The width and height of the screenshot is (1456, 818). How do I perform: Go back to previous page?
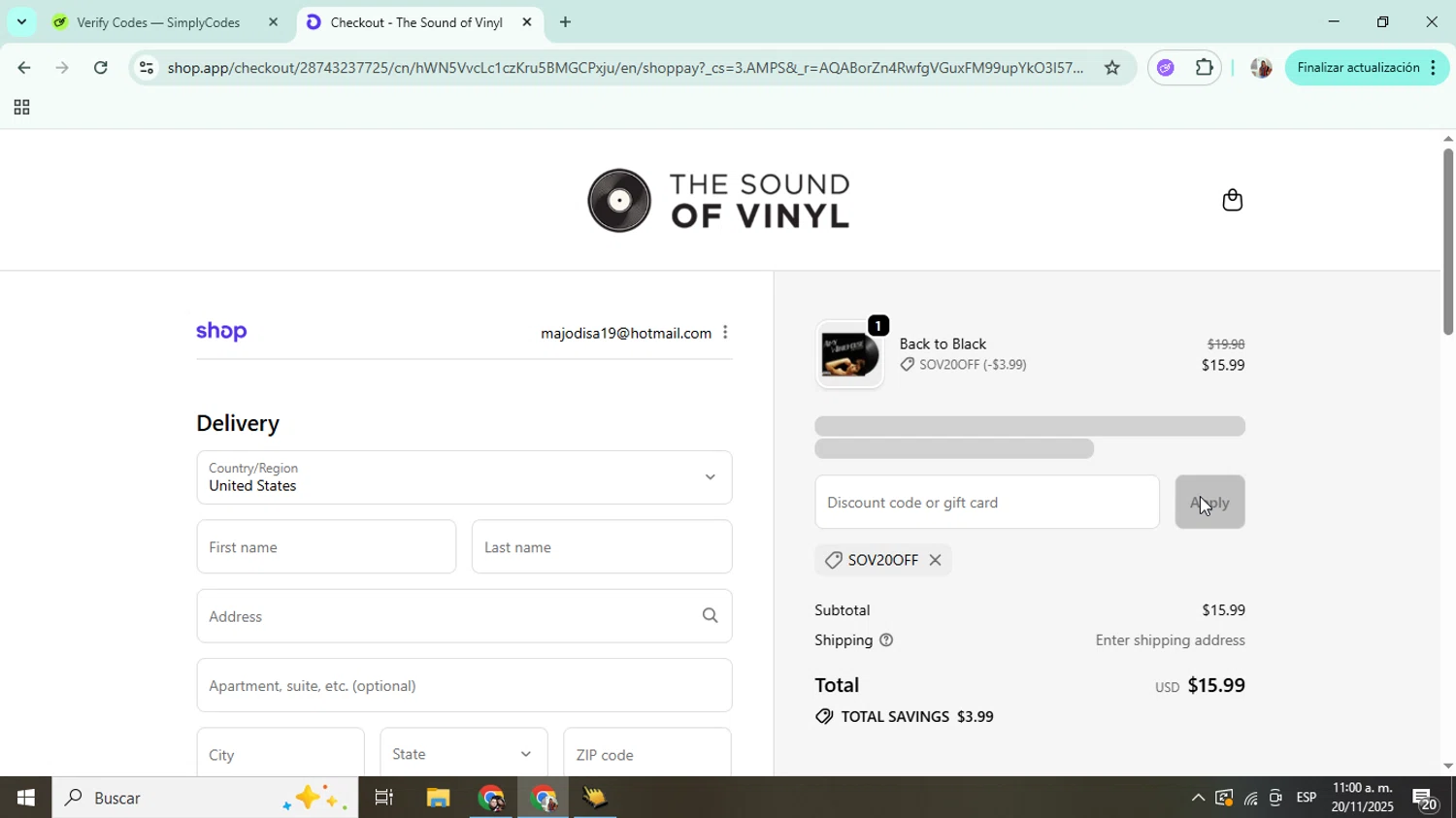tap(23, 68)
